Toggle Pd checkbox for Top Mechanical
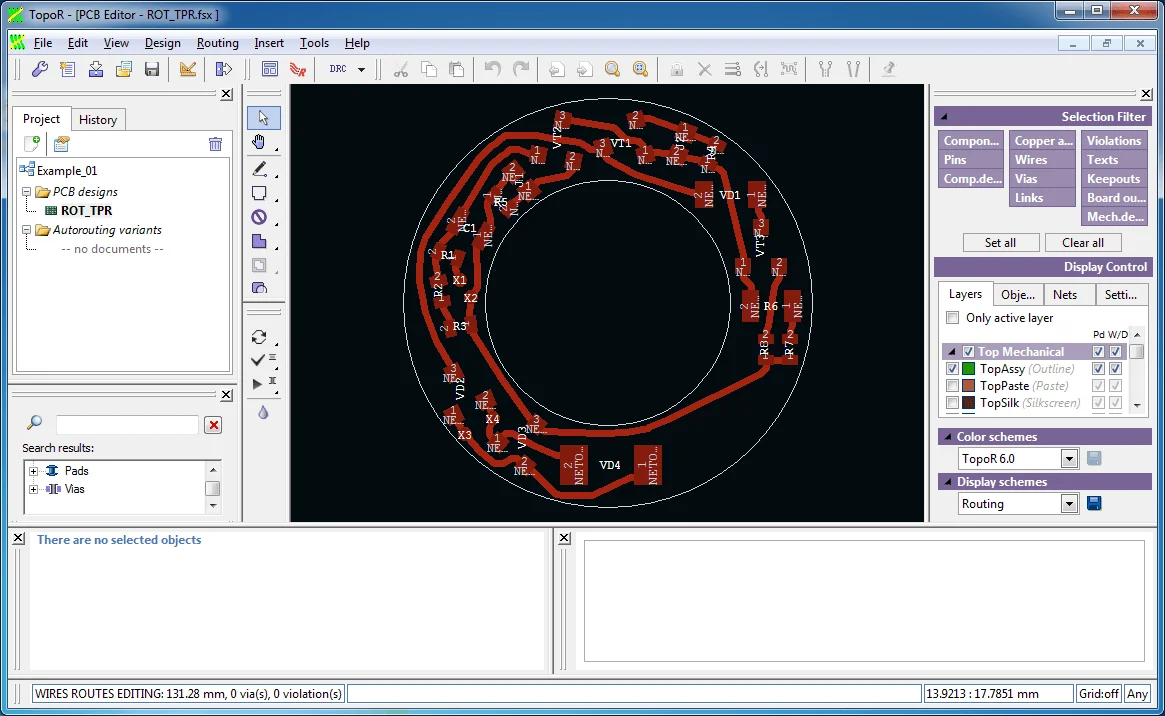1165x716 pixels. click(1098, 351)
